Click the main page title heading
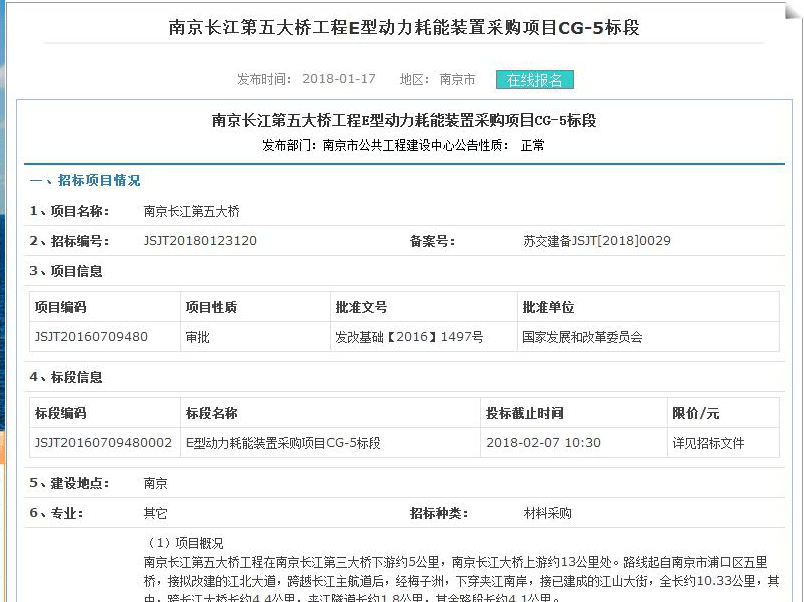This screenshot has height=602, width=804. tap(404, 27)
